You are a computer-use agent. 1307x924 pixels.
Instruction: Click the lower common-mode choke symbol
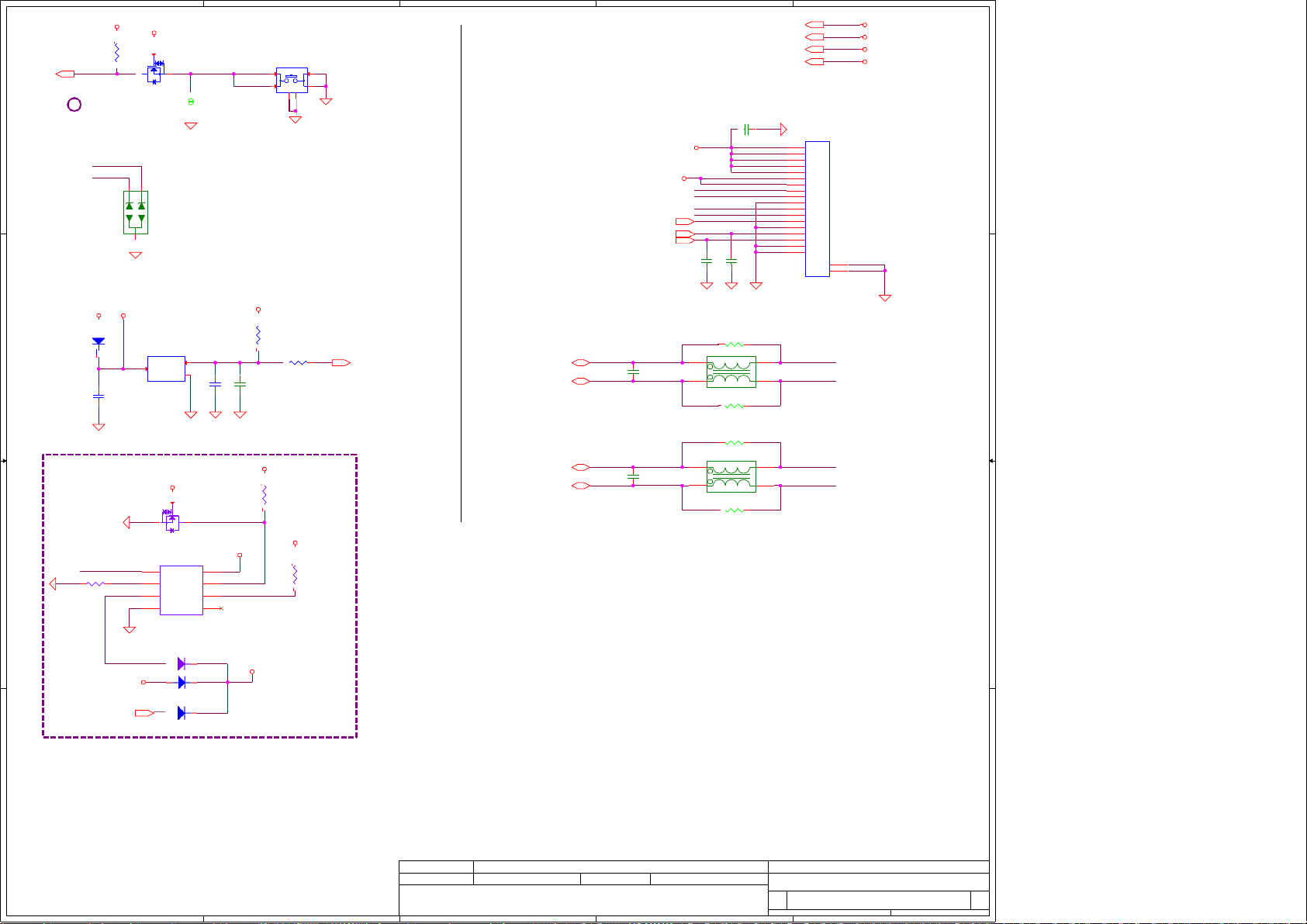(x=731, y=477)
